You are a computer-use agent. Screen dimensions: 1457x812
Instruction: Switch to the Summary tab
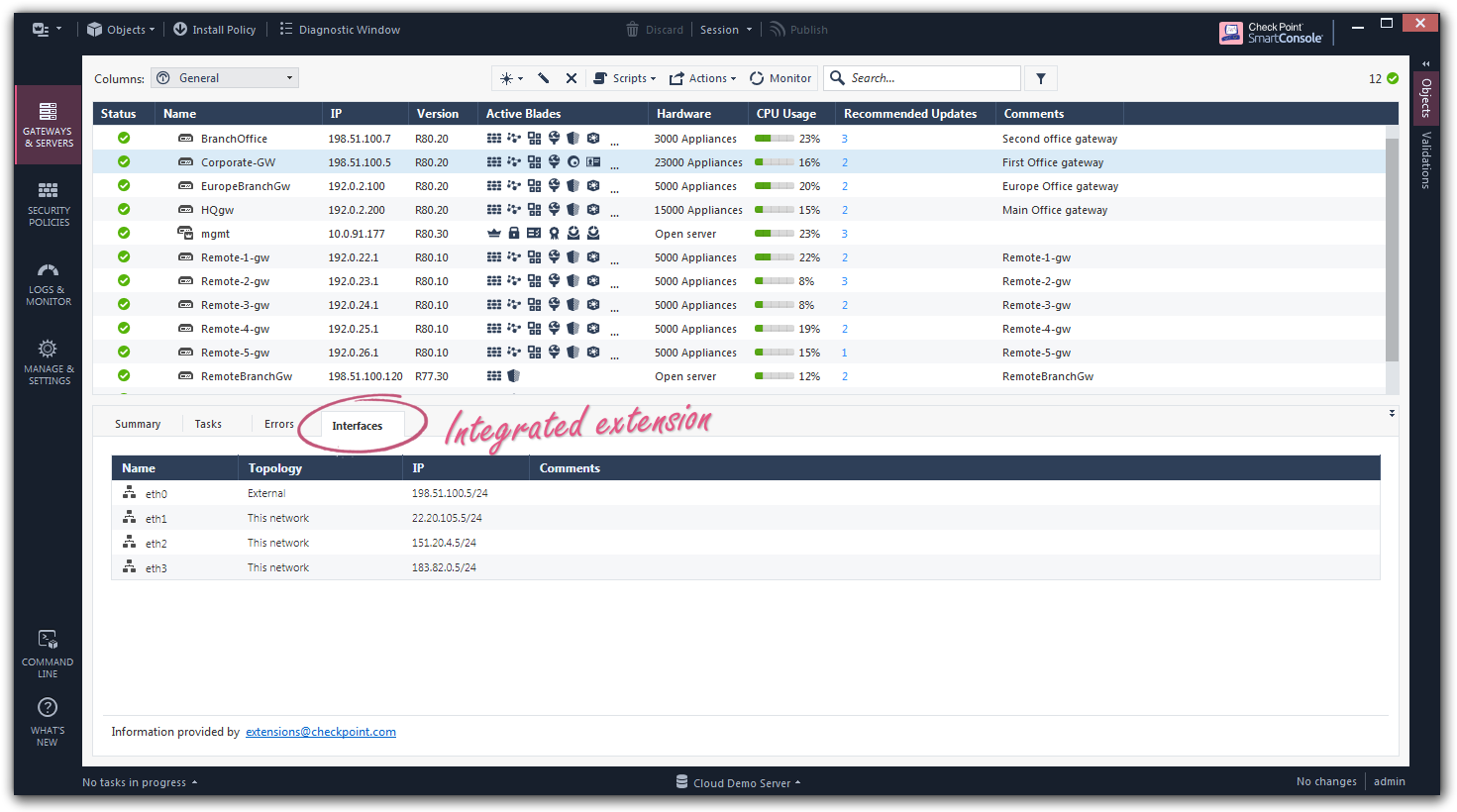pos(138,424)
